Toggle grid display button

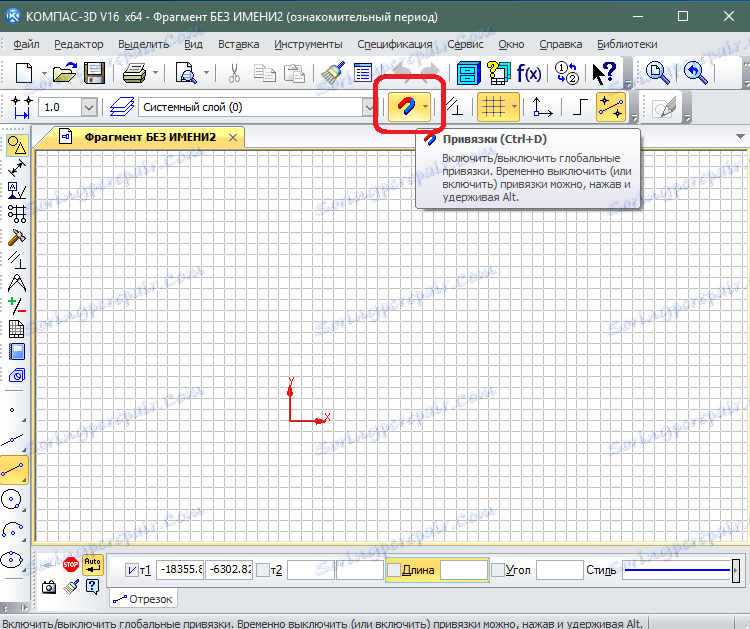pyautogui.click(x=493, y=106)
